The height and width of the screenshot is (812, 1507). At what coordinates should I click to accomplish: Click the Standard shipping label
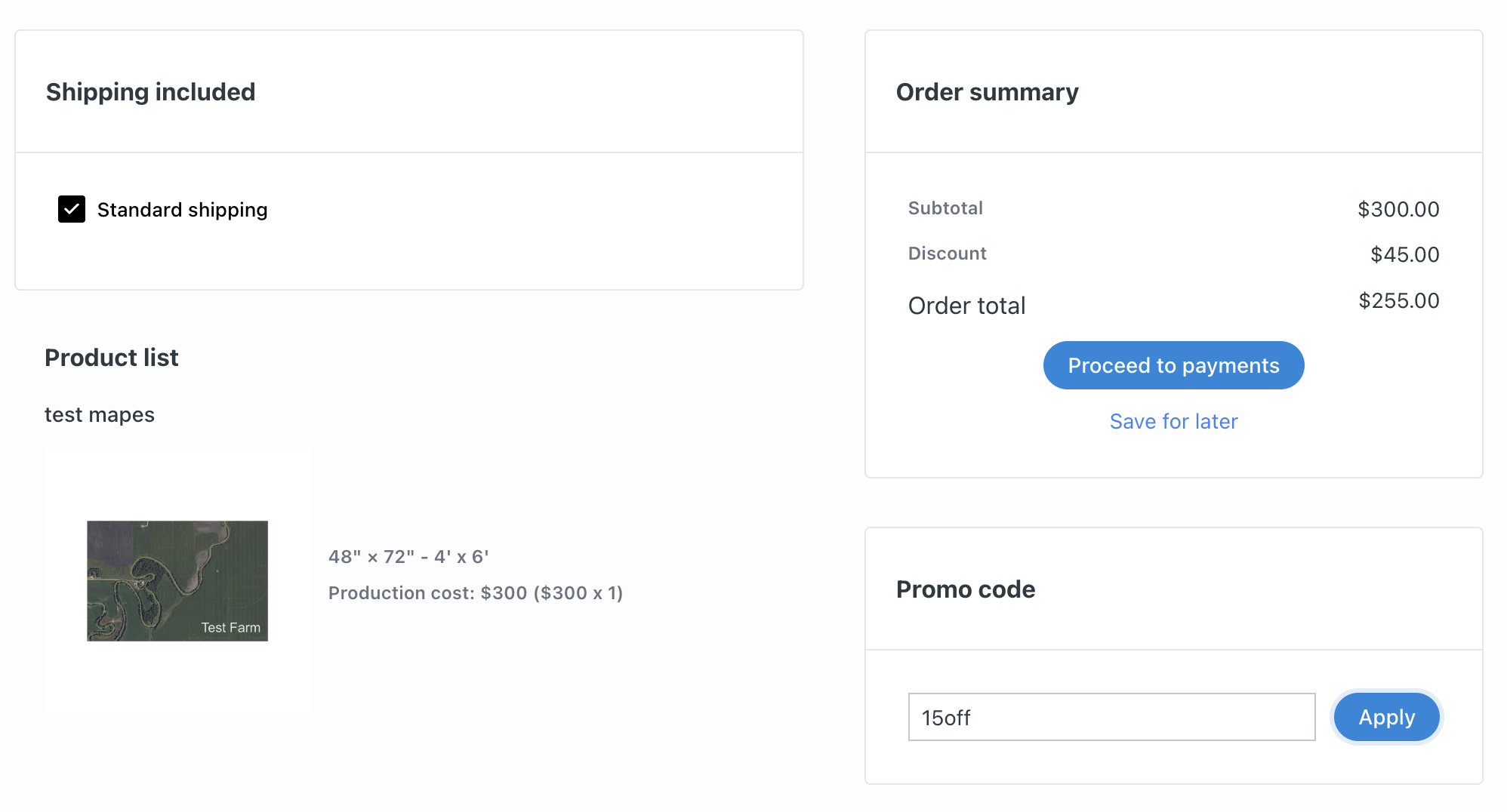tap(182, 210)
